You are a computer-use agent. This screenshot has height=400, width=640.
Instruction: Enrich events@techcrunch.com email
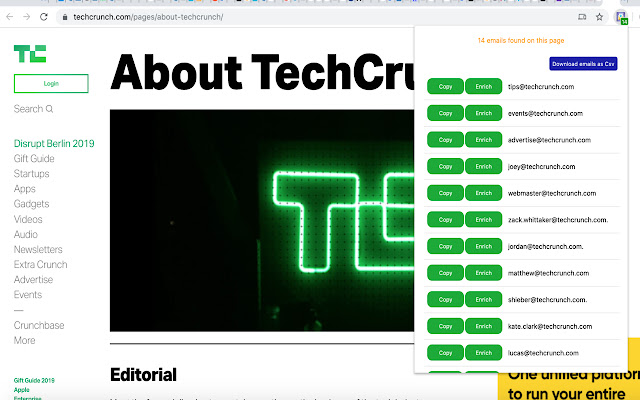484,113
